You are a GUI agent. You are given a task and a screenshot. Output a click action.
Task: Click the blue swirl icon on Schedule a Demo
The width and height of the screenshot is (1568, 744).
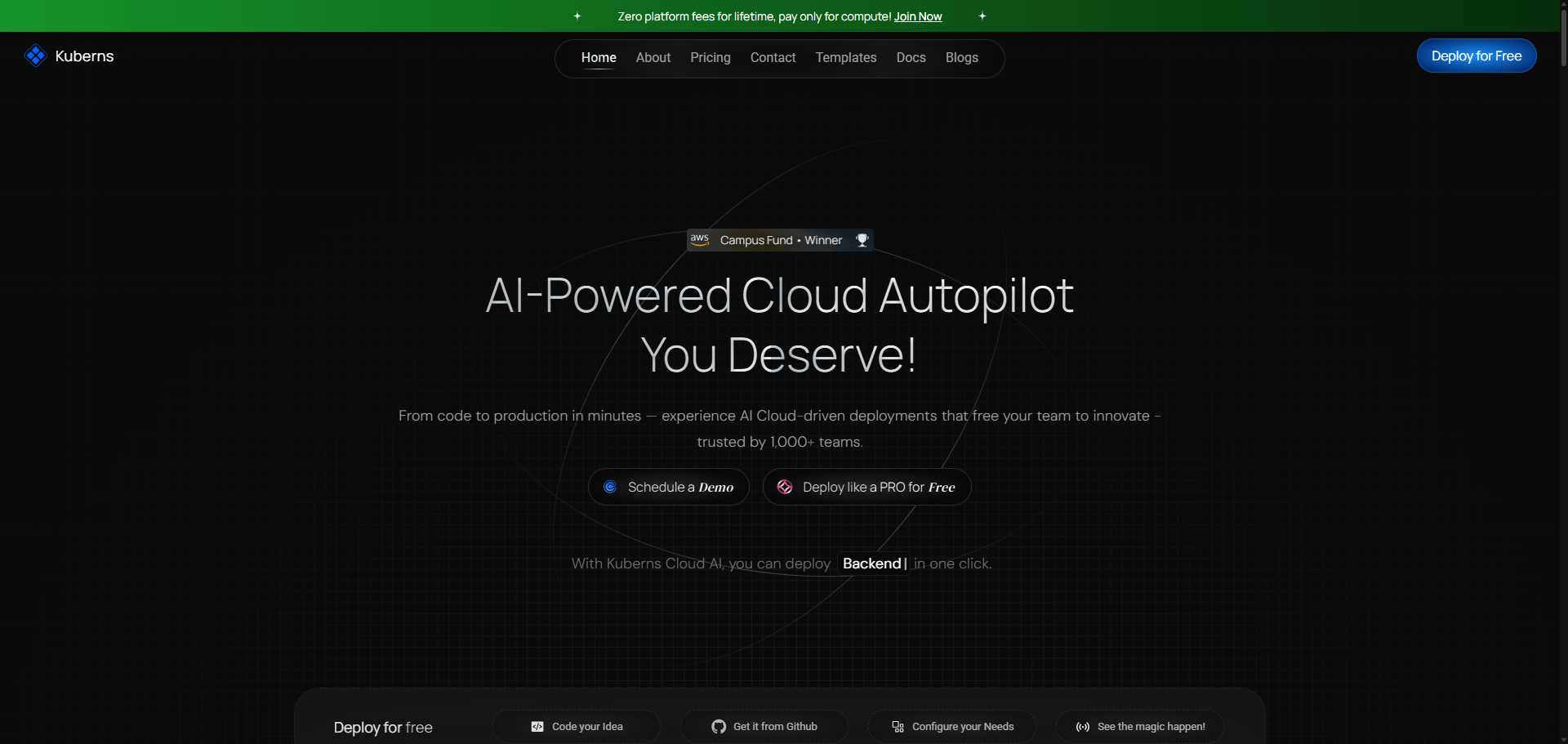pos(610,487)
